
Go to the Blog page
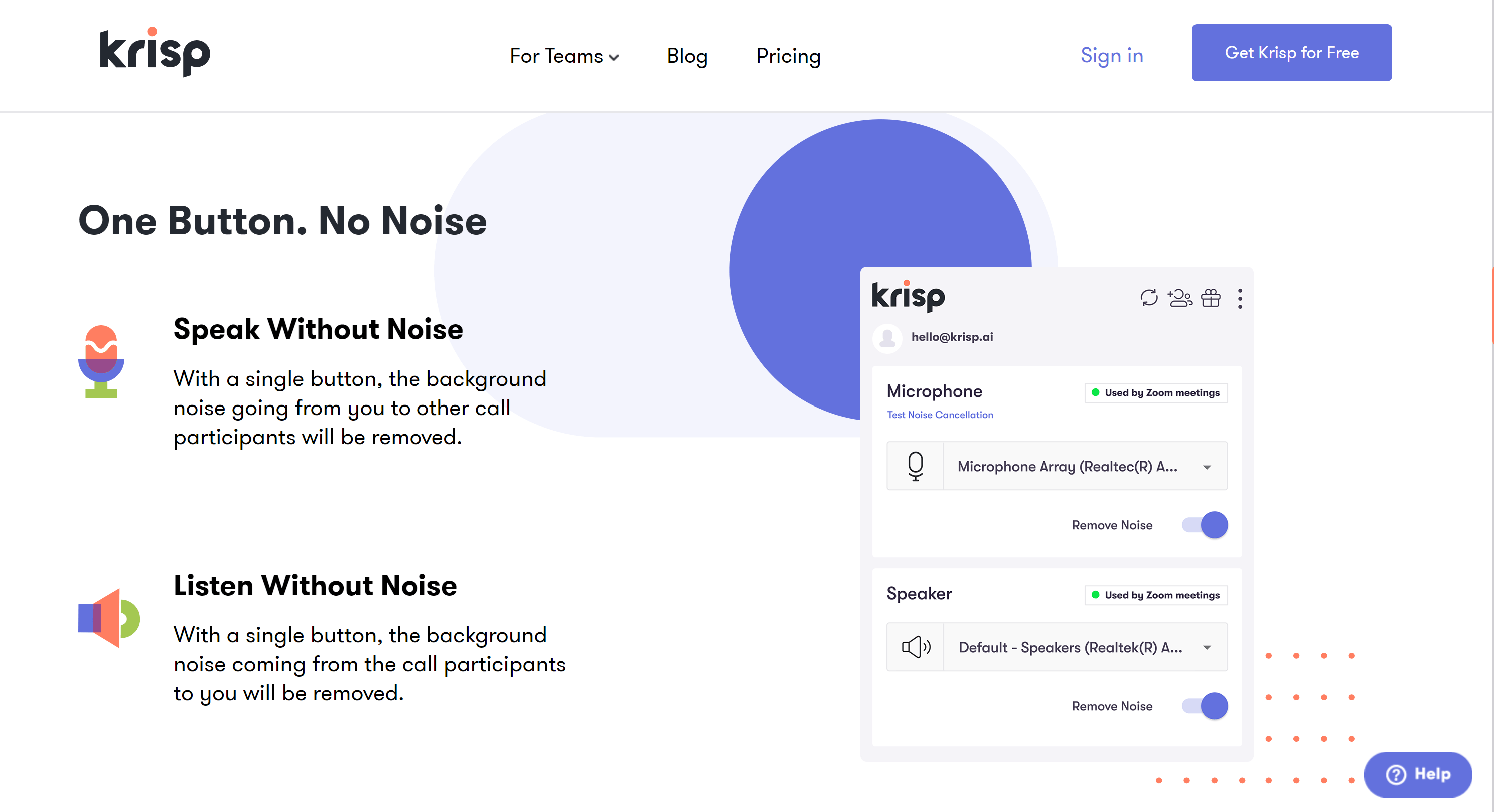coord(687,56)
